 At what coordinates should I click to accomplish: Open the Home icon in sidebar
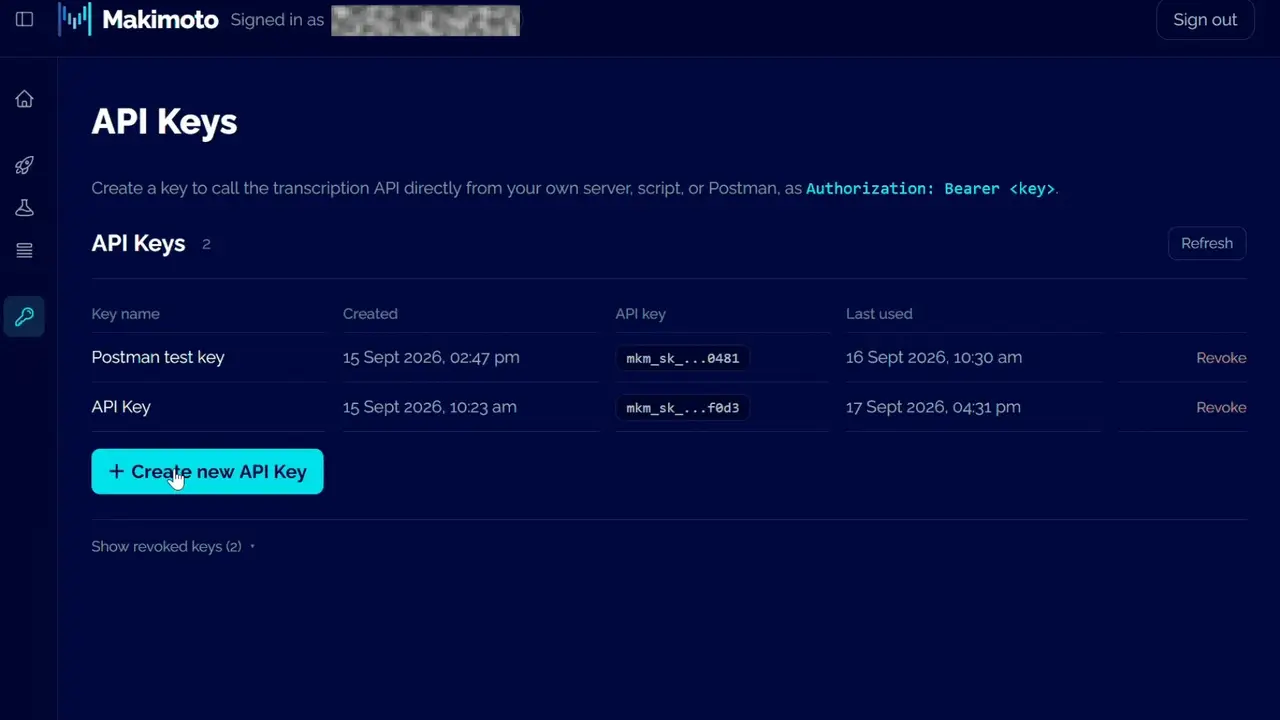coord(24,99)
